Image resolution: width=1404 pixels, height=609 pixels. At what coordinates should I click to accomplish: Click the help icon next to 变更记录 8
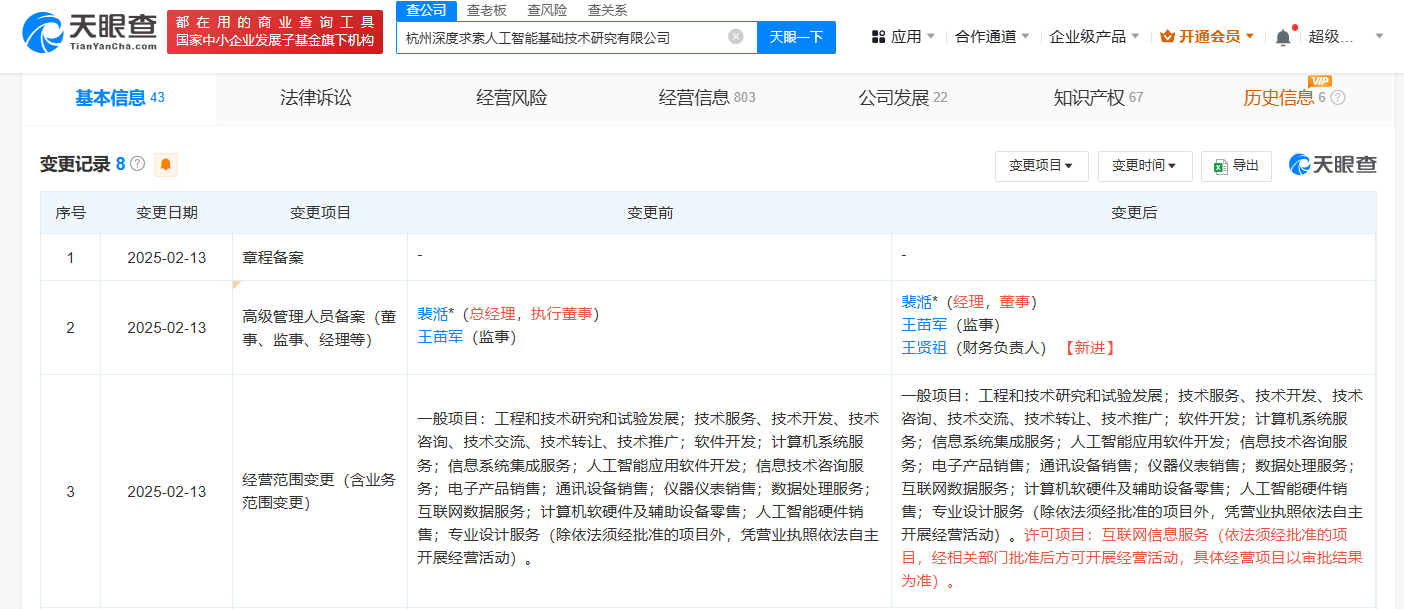138,164
